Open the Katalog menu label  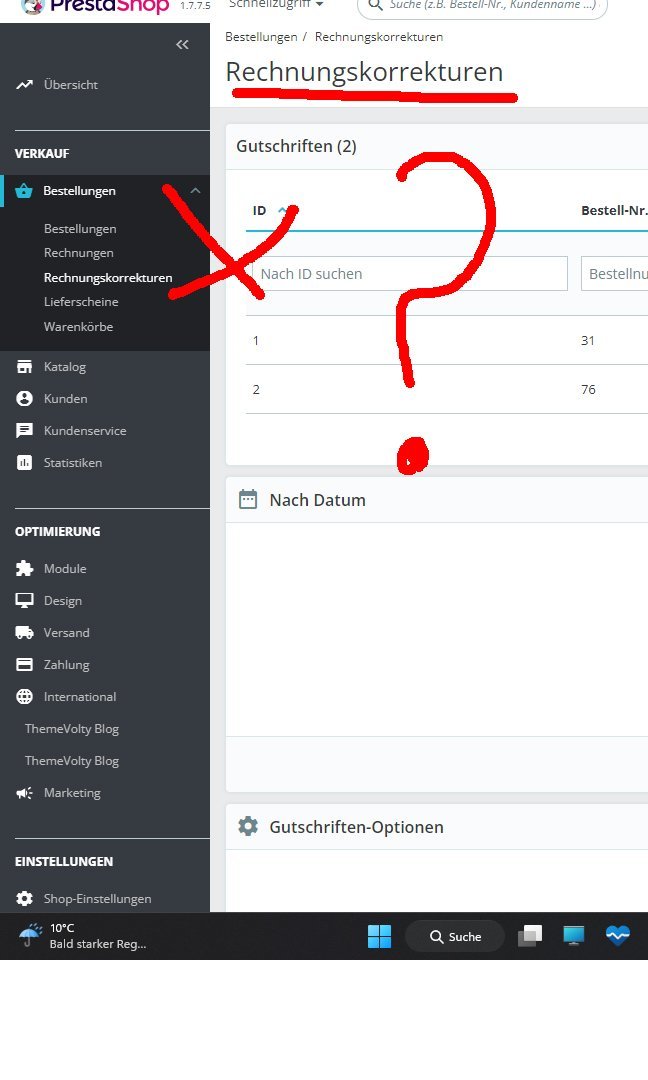[65, 366]
